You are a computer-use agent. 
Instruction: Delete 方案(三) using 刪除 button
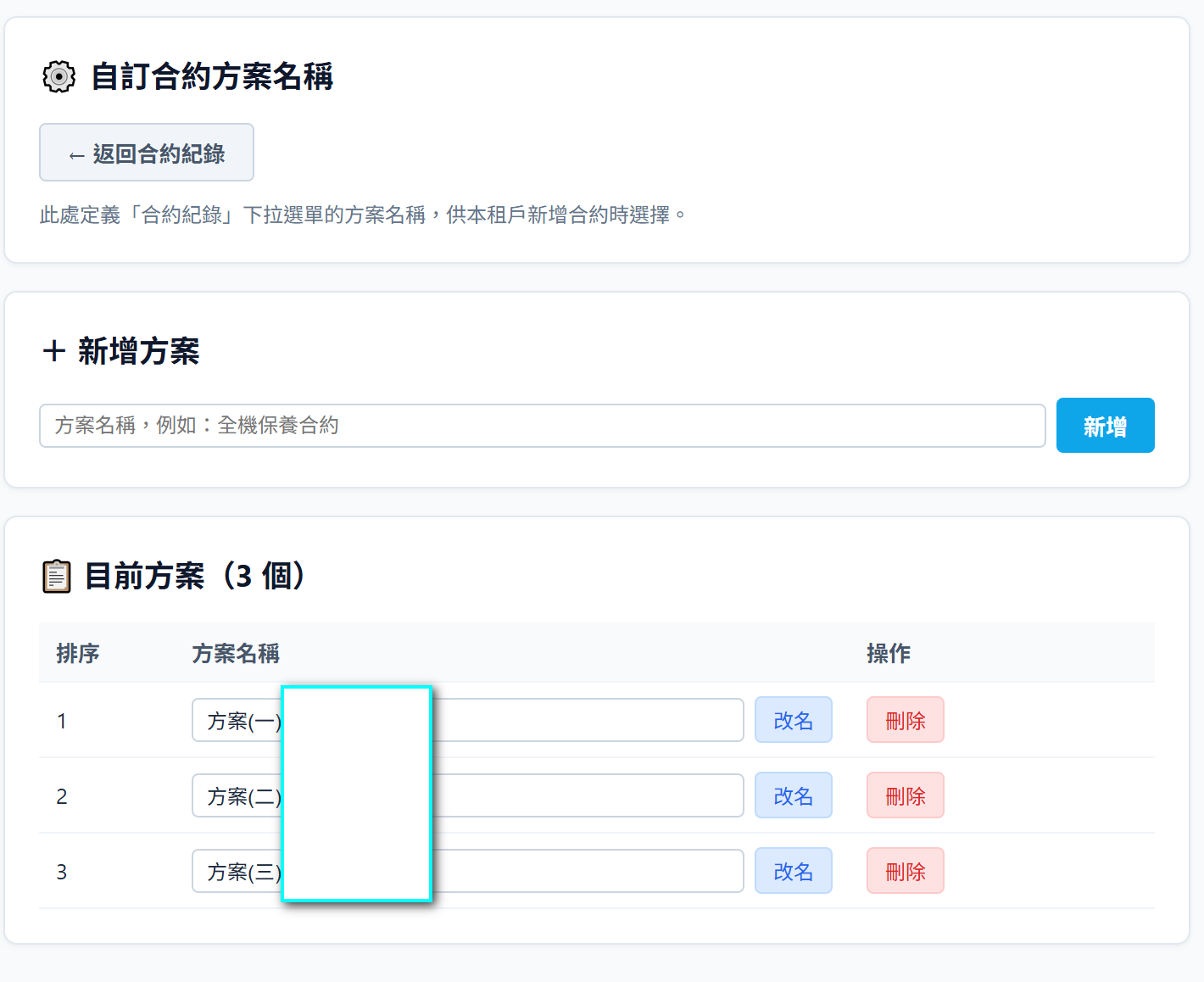coord(905,871)
